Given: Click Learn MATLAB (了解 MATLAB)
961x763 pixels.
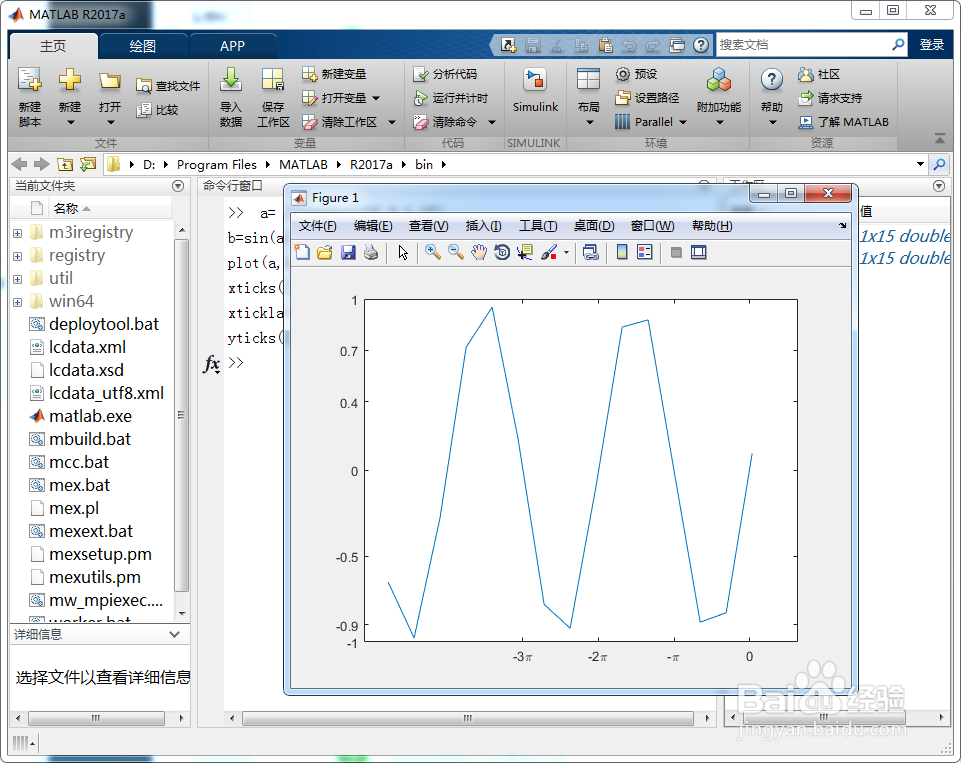Looking at the screenshot, I should pos(843,122).
